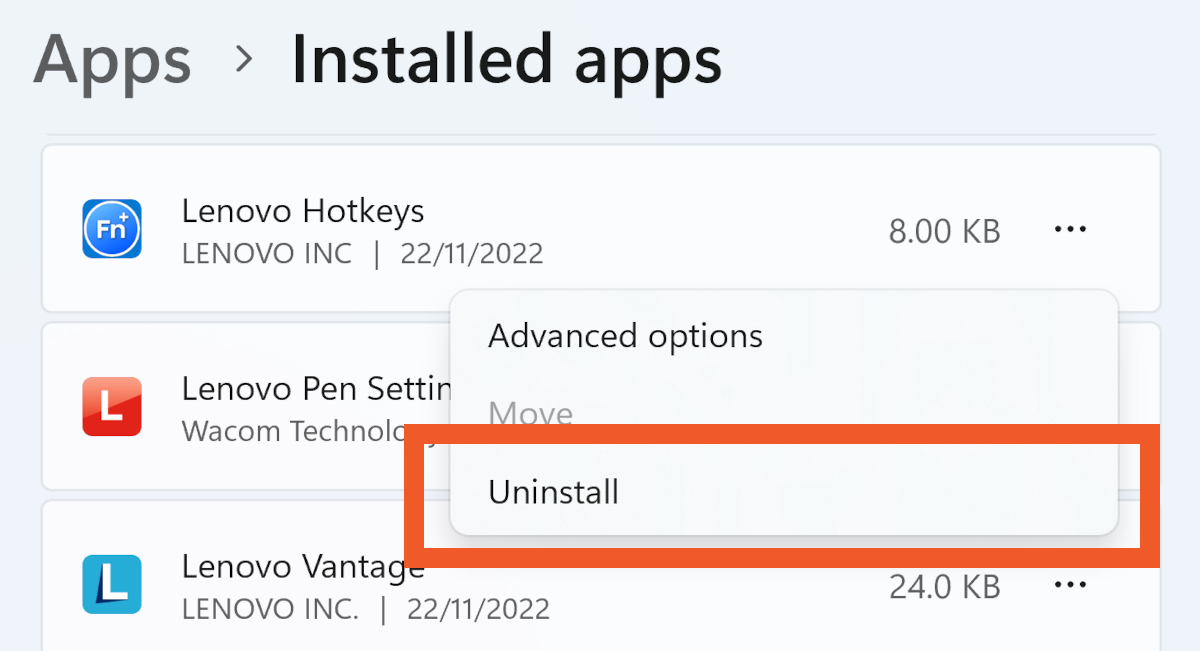Click the LENOVO INC publisher under Lenovo Hotkeys
The width and height of the screenshot is (1200, 651).
pos(267,254)
